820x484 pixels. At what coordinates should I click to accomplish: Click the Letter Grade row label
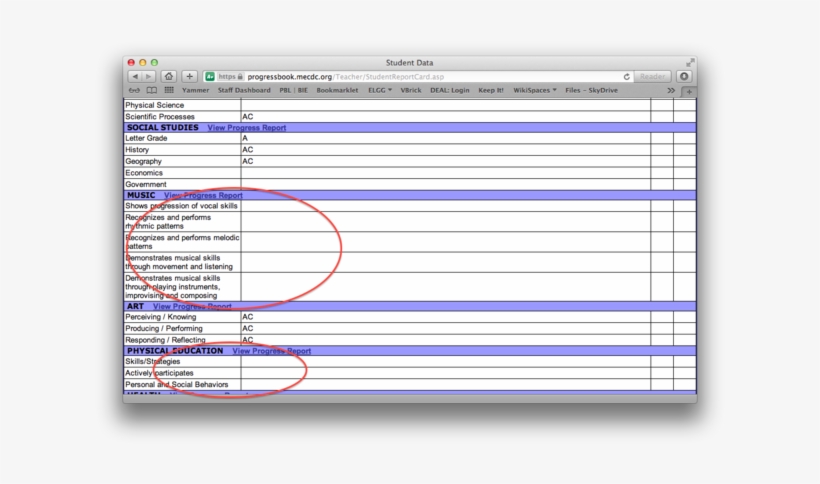pos(146,138)
